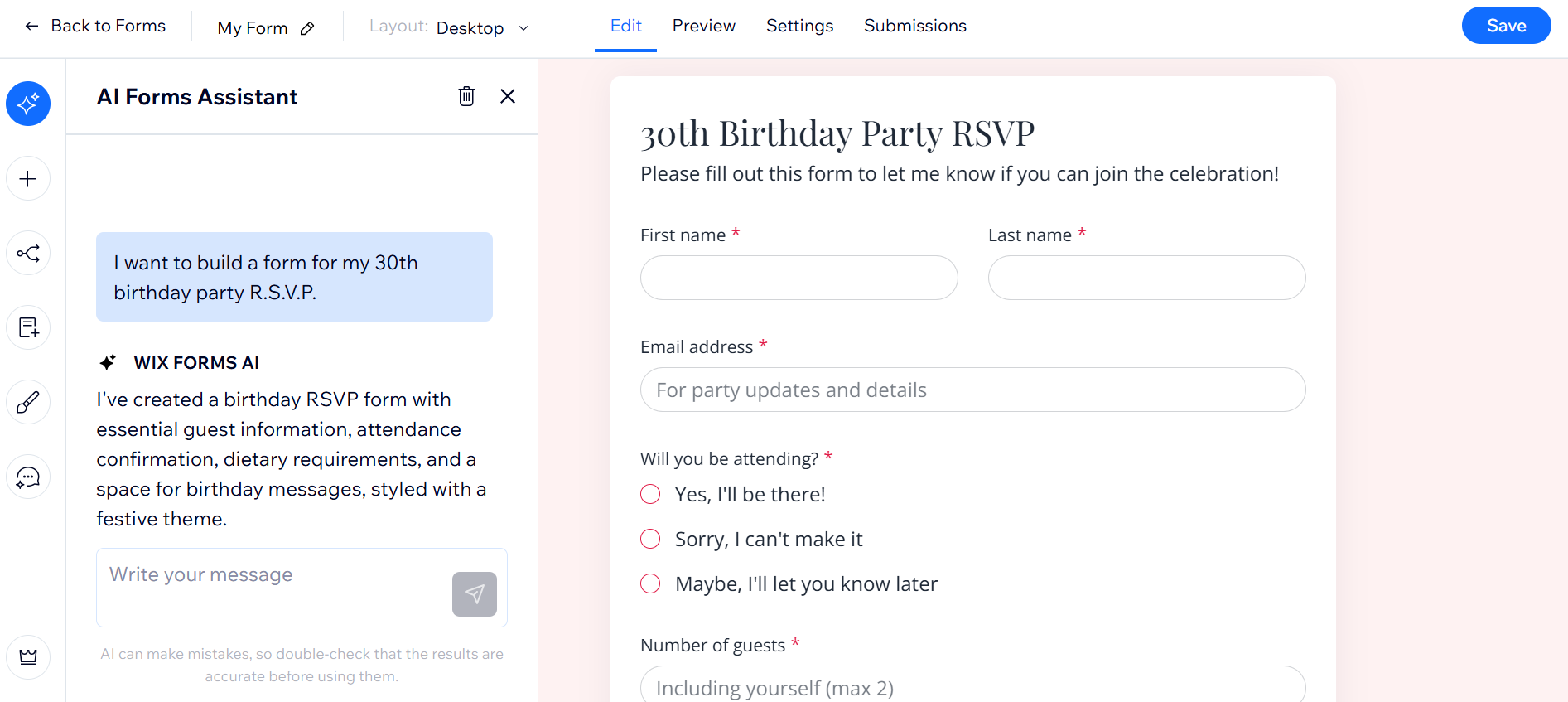Click the add page icon in sidebar
This screenshot has width=1568, height=702.
pyautogui.click(x=28, y=328)
